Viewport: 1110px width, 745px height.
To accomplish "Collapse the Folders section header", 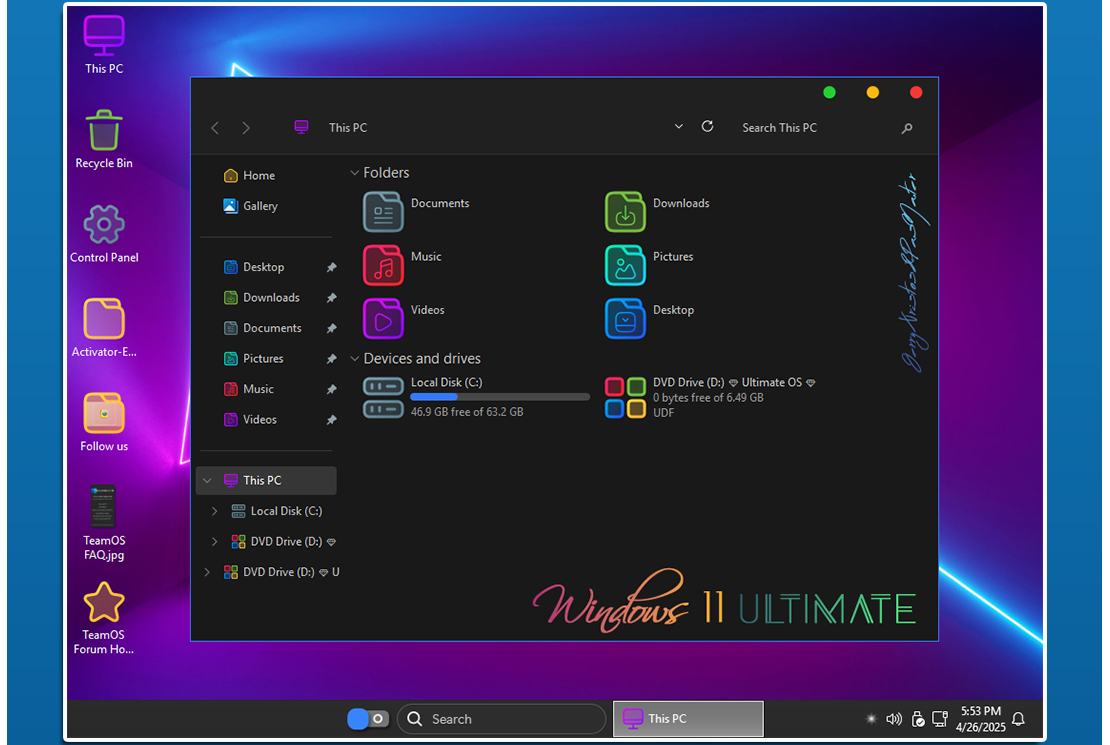I will (355, 173).
